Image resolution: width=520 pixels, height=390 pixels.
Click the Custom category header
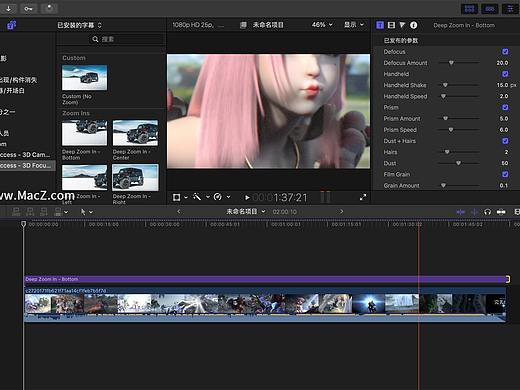click(x=74, y=58)
